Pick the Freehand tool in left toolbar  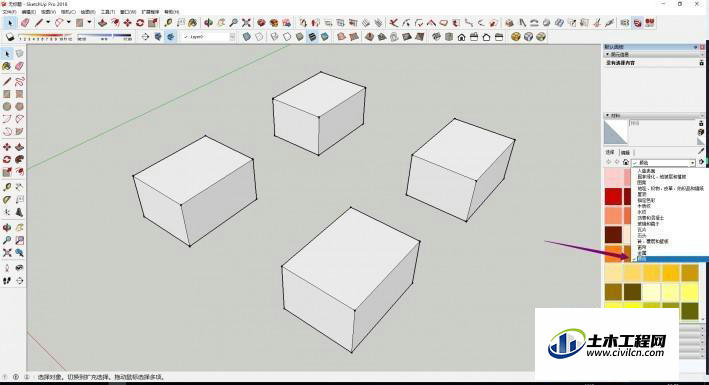(x=19, y=81)
